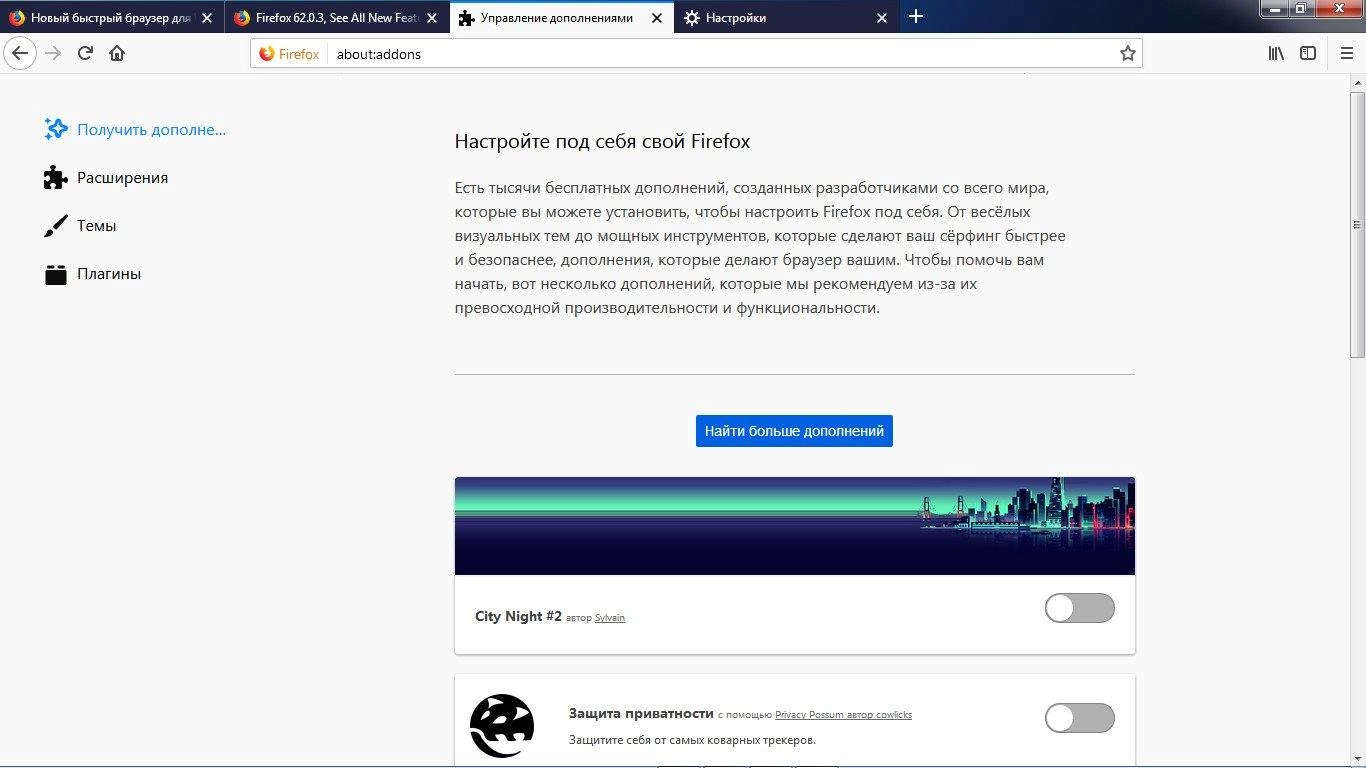The height and width of the screenshot is (768, 1366).
Task: Open a new tab with plus button
Action: pos(916,16)
